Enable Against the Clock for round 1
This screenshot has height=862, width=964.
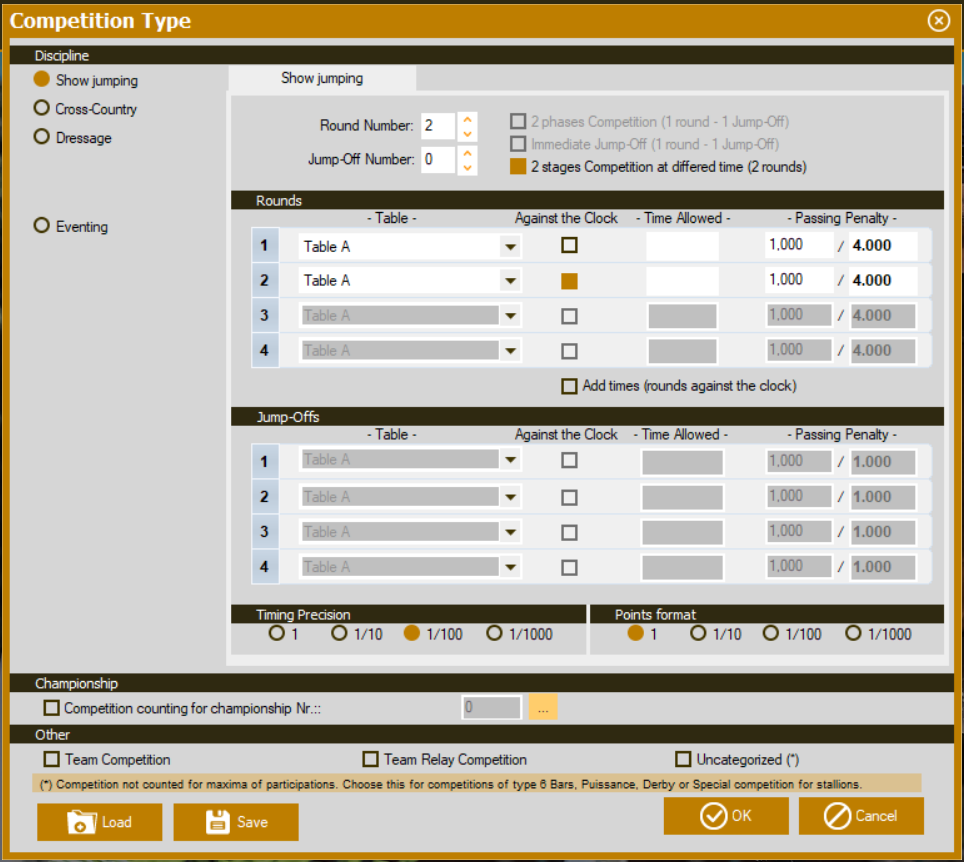pyautogui.click(x=569, y=245)
